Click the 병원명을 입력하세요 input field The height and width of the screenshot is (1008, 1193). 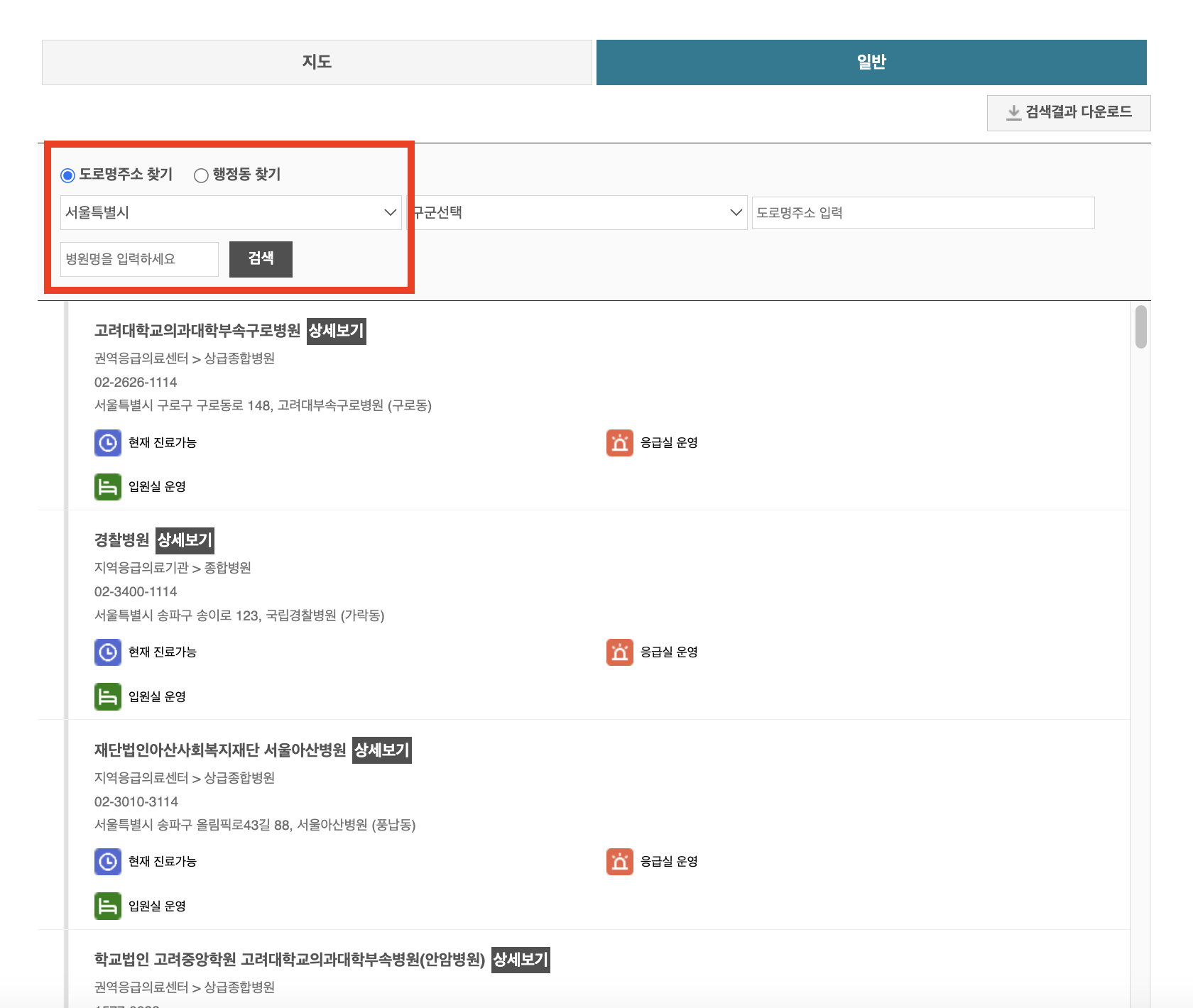[x=139, y=259]
